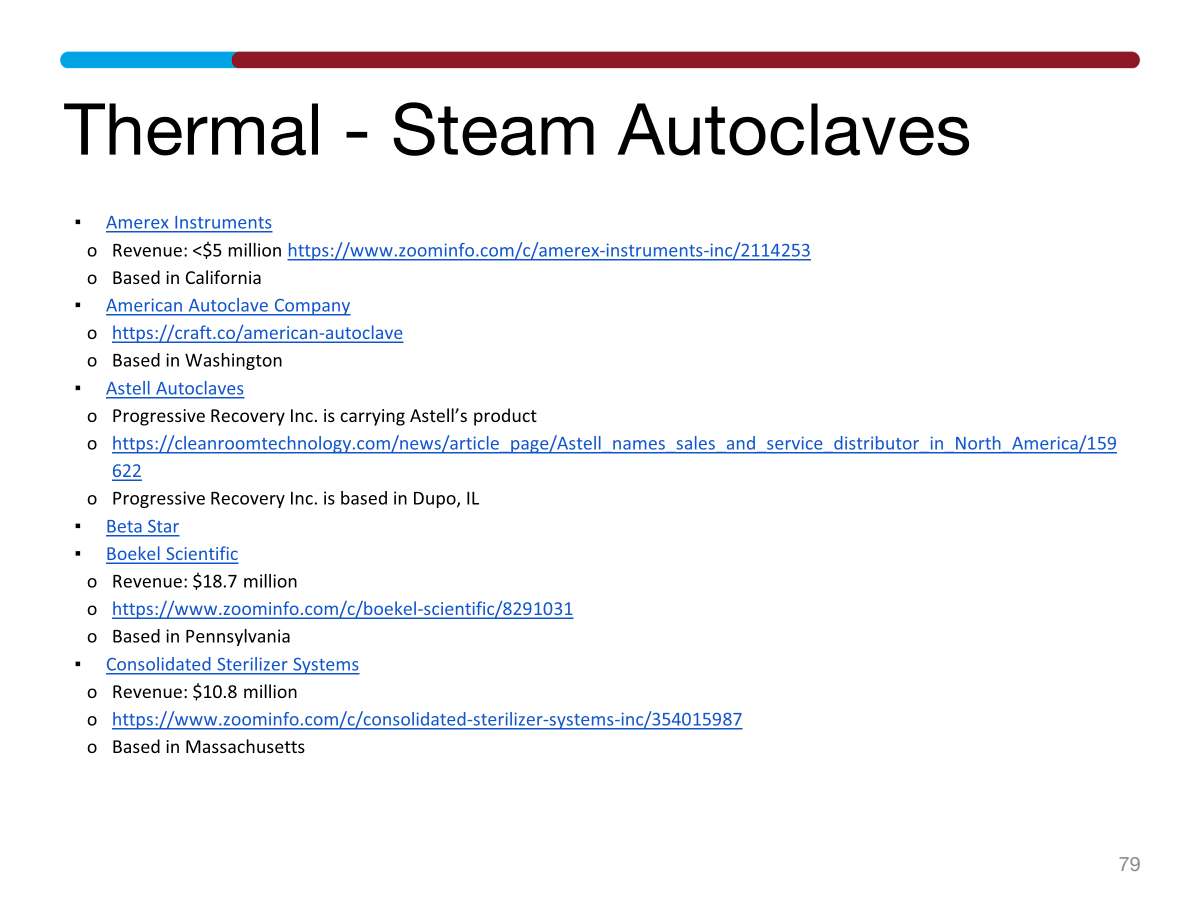The image size is (1200, 900).
Task: Click the text Revenue: $18.7 million
Action: tap(205, 581)
